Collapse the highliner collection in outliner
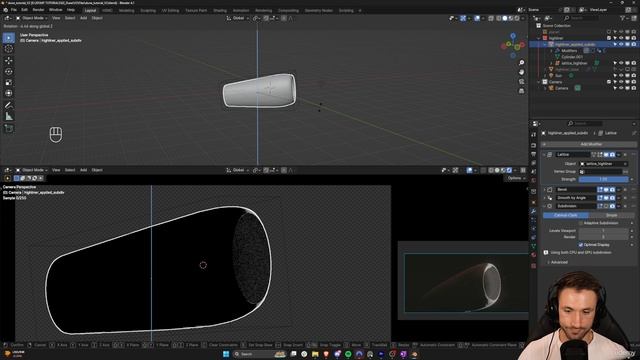 [x=539, y=38]
